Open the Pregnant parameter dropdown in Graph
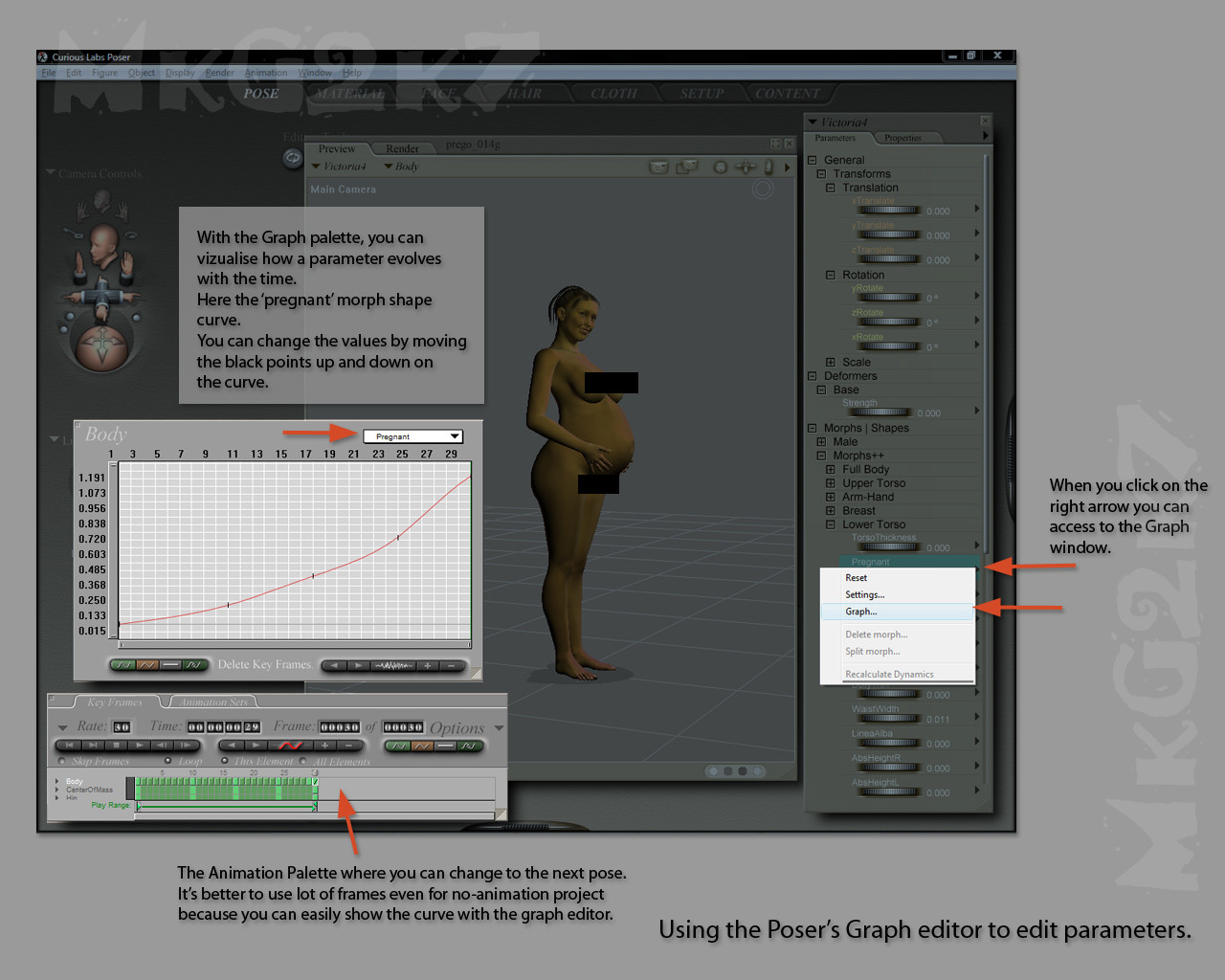This screenshot has width=1225, height=980. (412, 436)
